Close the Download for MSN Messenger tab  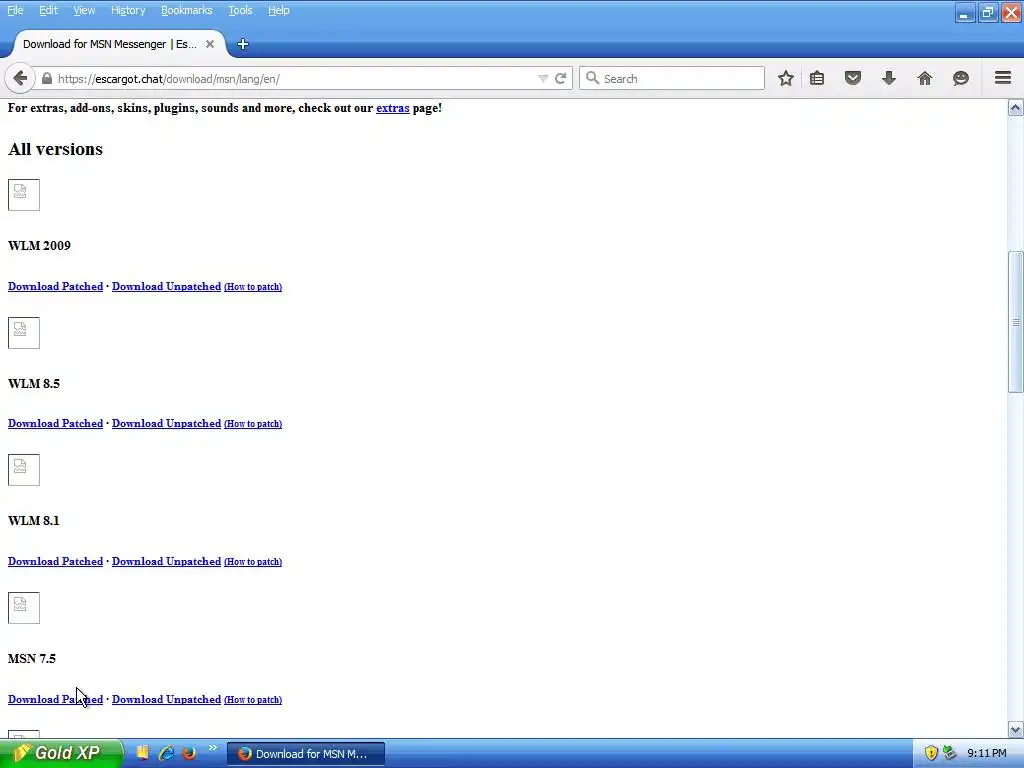coord(210,44)
